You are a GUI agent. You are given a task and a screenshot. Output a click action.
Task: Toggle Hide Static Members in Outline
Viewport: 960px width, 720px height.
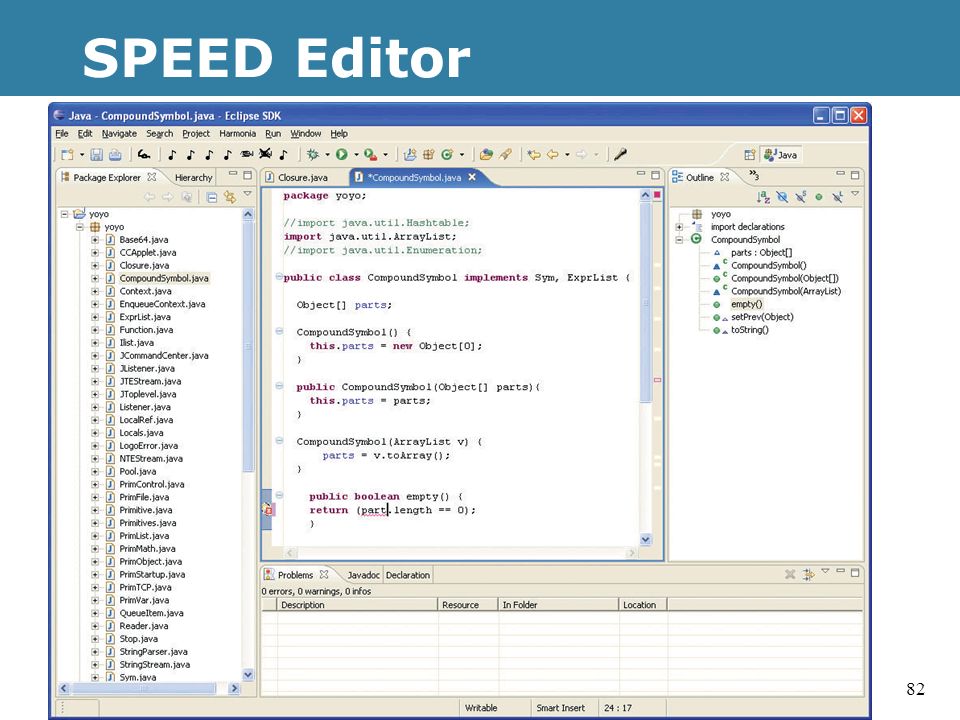pos(801,197)
